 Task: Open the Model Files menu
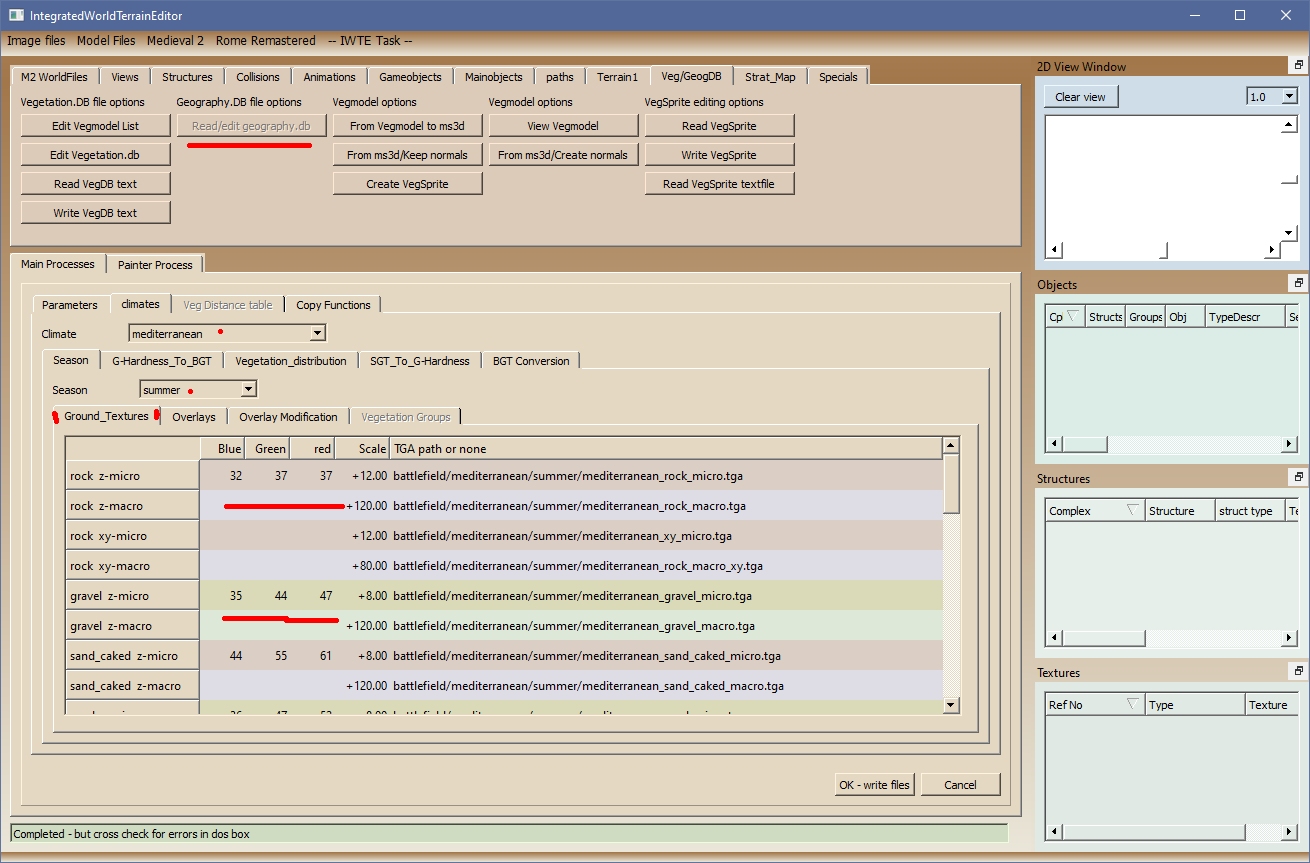(106, 41)
